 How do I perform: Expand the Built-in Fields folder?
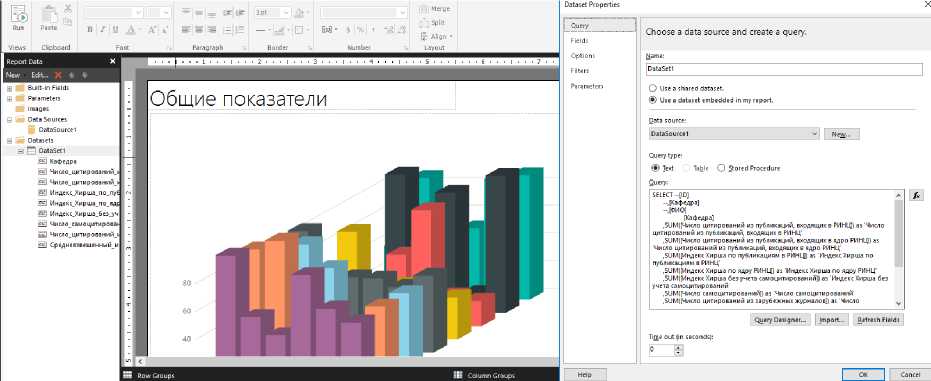click(10, 88)
